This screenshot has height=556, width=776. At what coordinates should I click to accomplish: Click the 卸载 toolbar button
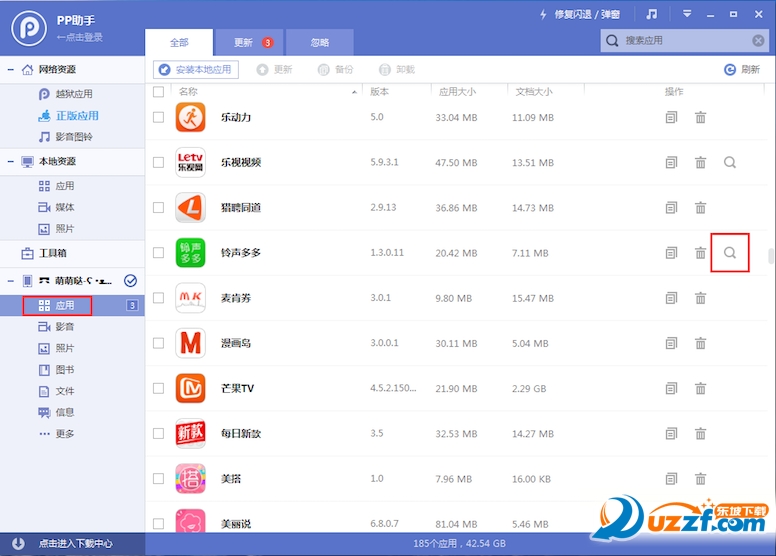point(397,70)
